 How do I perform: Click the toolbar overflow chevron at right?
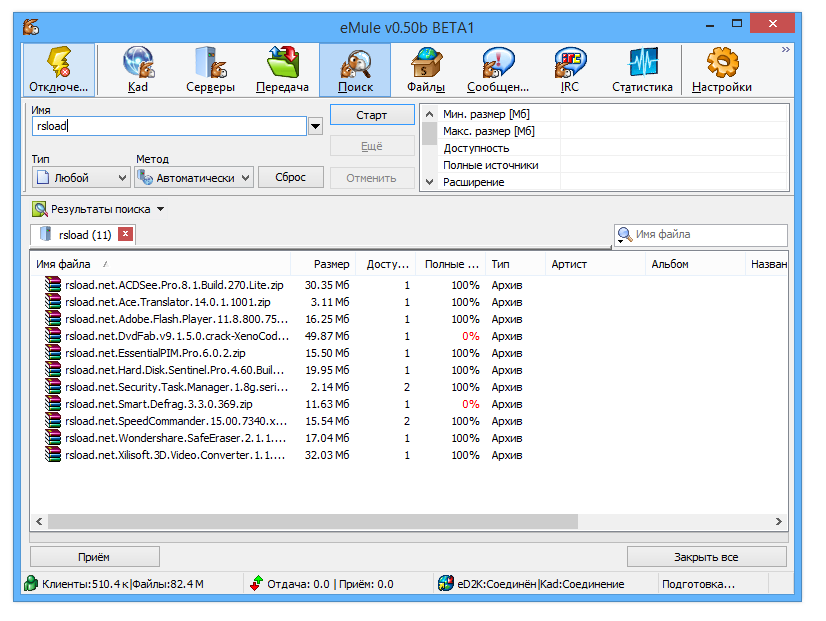785,50
